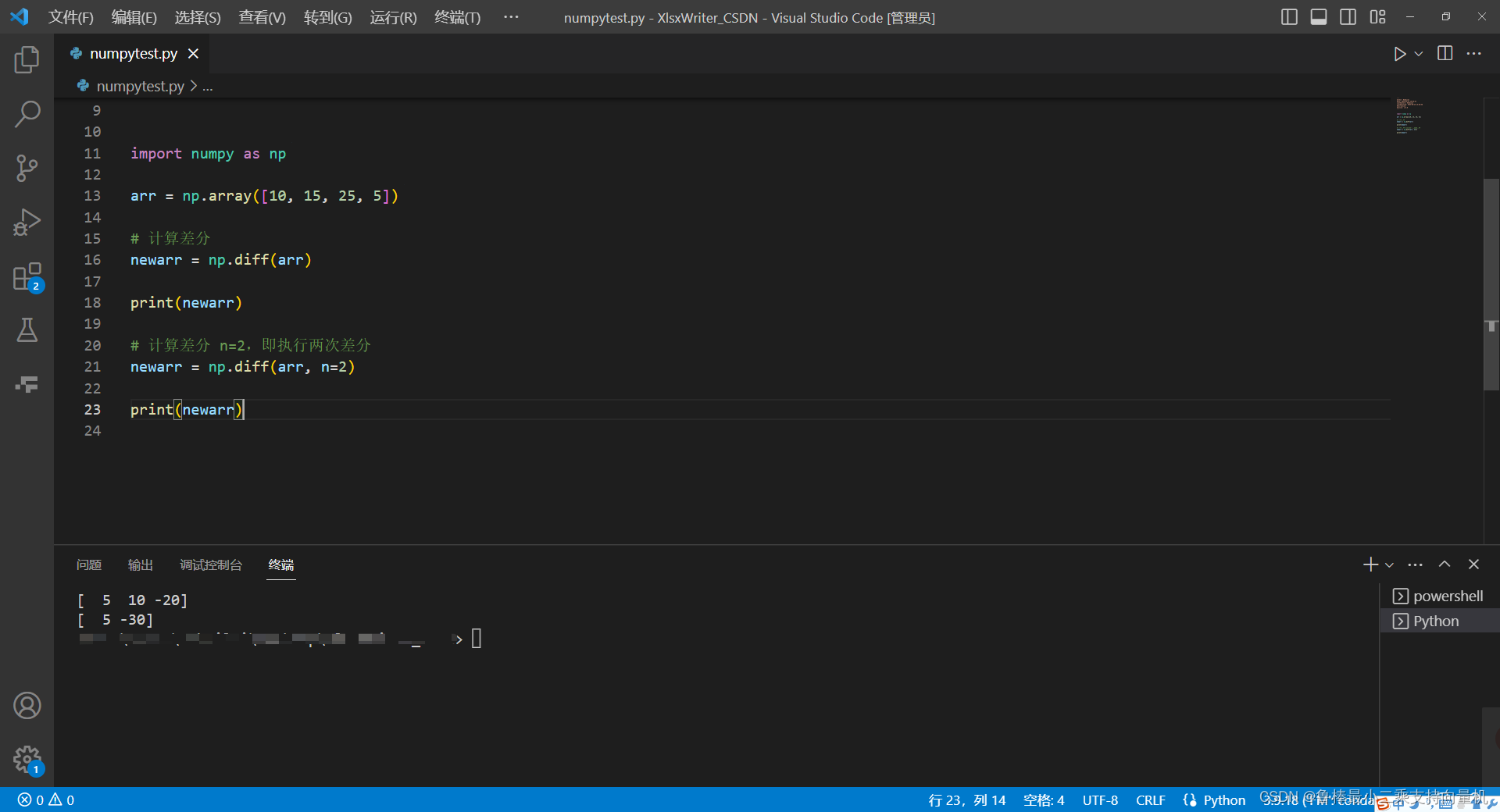Open the 转到(G) menu
1500x812 pixels.
327,17
